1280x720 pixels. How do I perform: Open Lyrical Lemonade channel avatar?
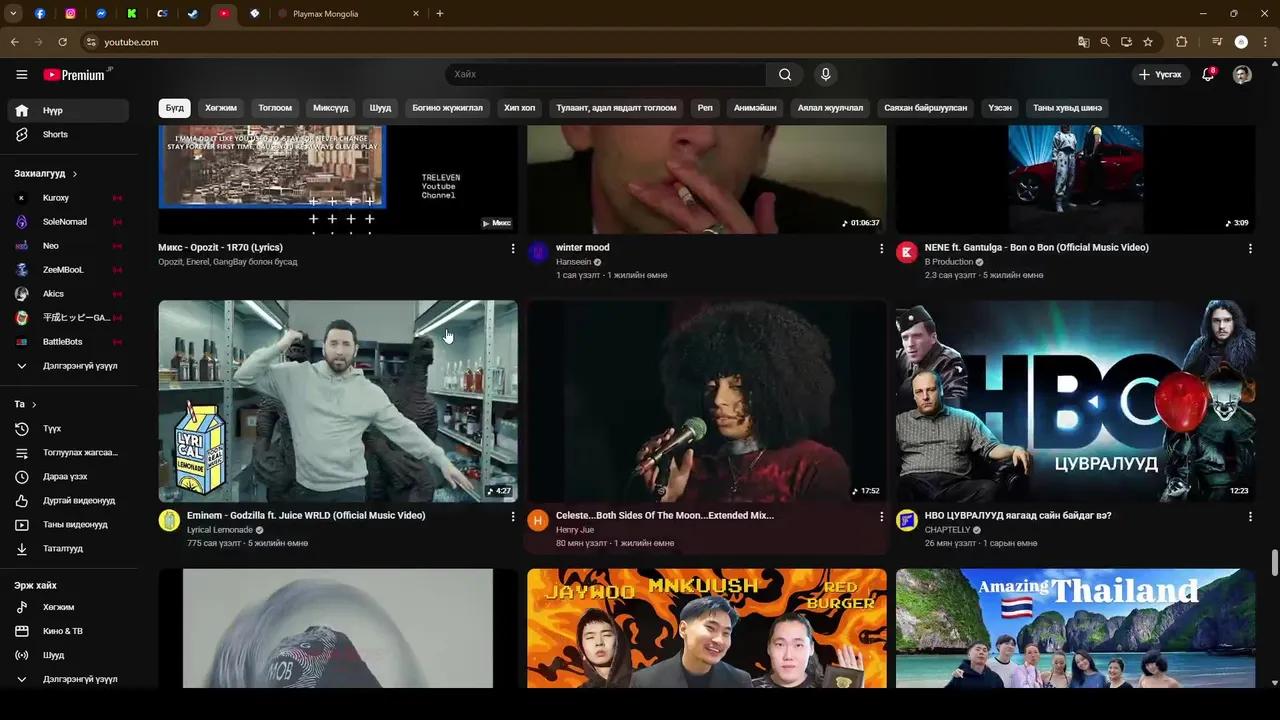coord(169,520)
